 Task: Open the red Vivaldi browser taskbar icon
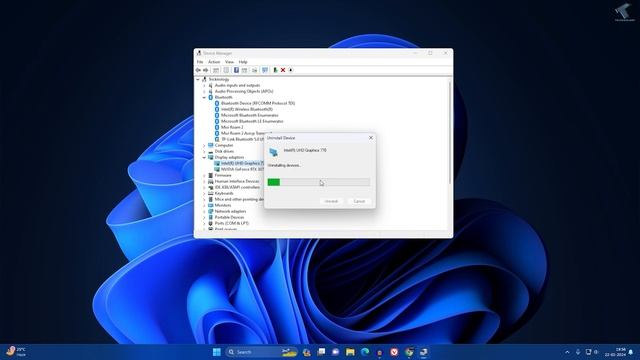coord(394,352)
